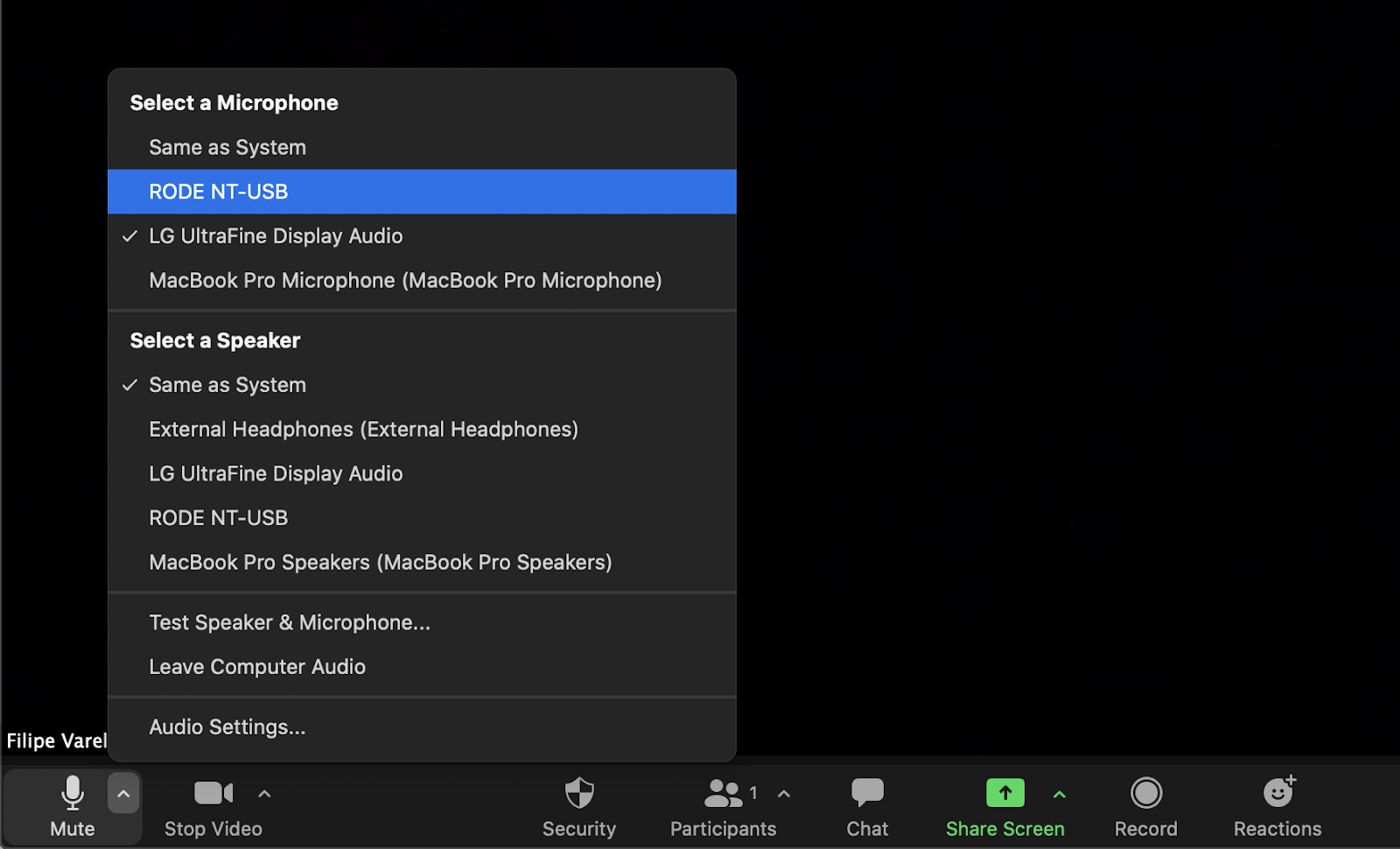
Task: Open the Participants panel icon
Action: [x=723, y=794]
